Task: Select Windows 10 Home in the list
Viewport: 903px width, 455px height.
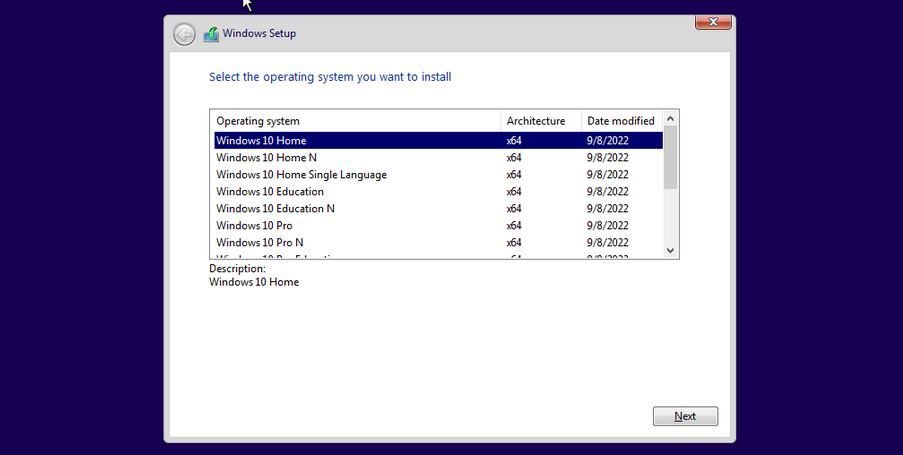Action: click(438, 141)
